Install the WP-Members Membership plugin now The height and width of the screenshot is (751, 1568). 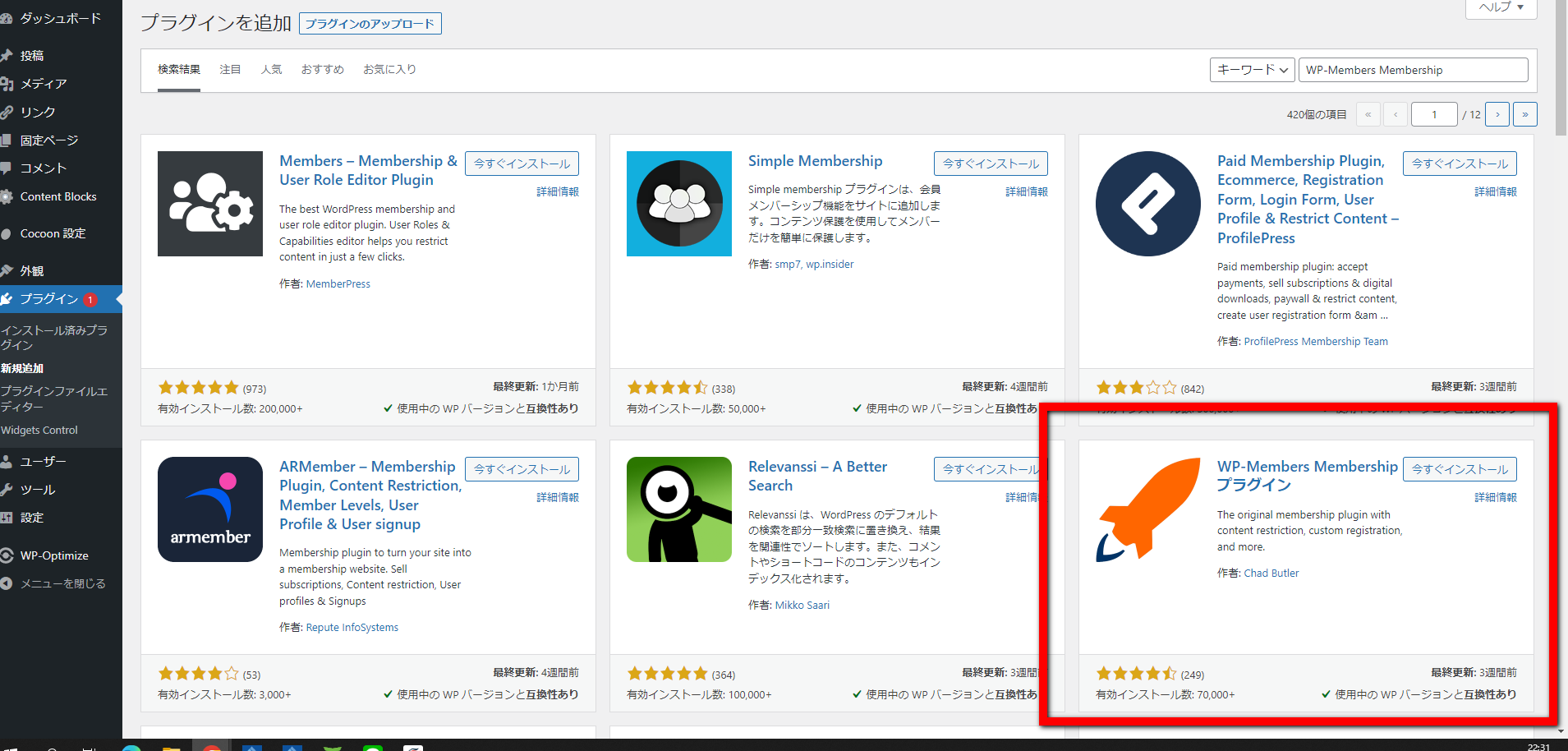[x=1460, y=469]
